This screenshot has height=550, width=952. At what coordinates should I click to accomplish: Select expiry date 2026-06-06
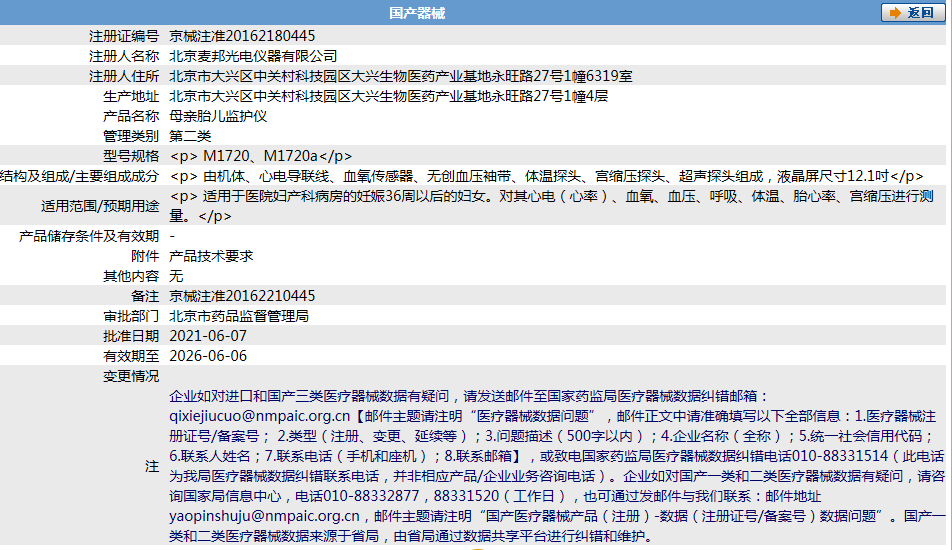208,356
